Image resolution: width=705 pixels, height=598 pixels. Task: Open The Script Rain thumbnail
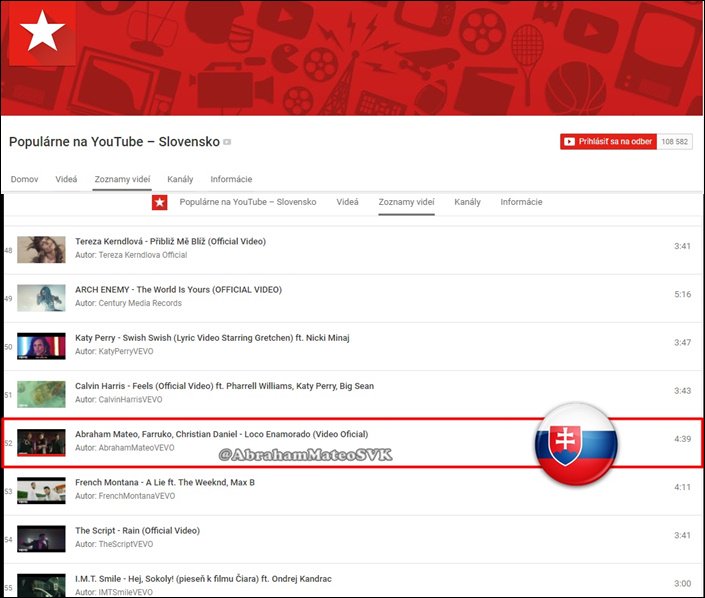tap(41, 539)
